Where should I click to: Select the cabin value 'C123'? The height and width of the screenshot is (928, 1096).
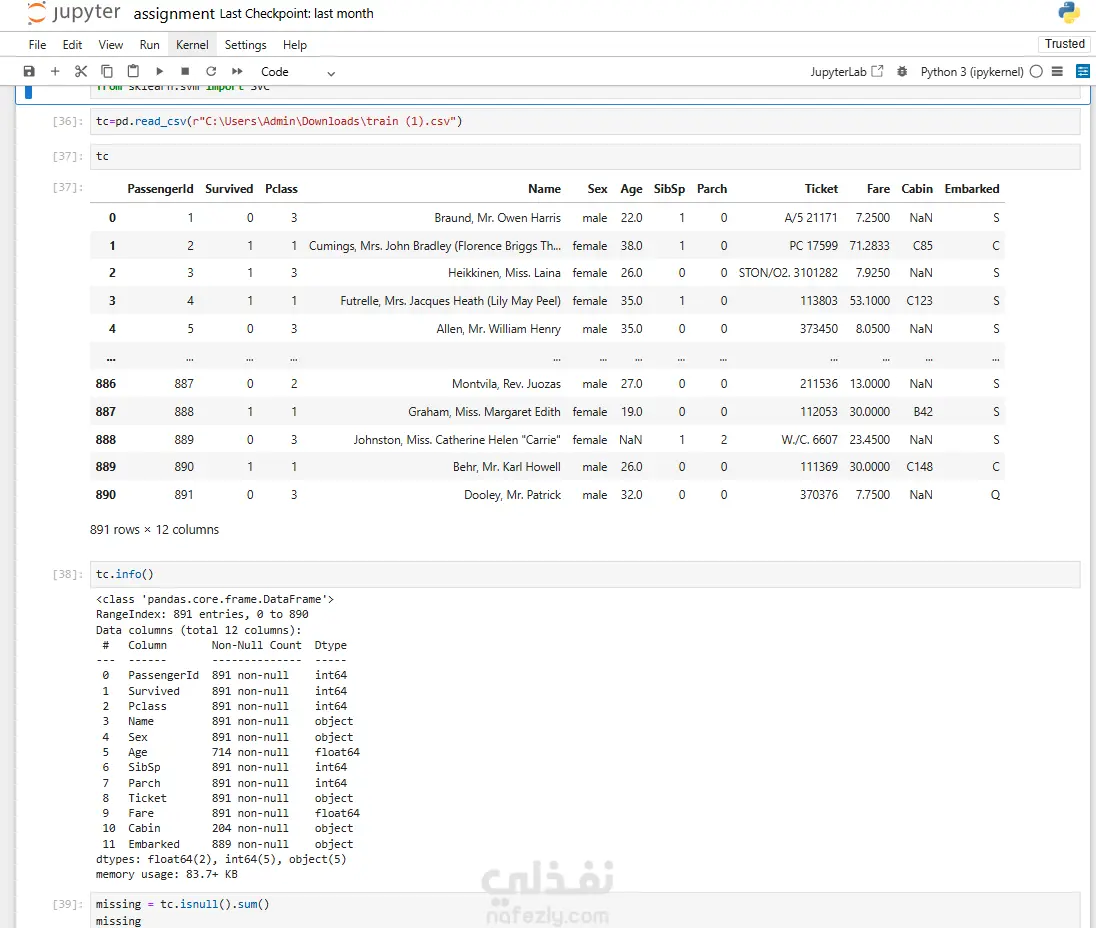[x=919, y=301]
